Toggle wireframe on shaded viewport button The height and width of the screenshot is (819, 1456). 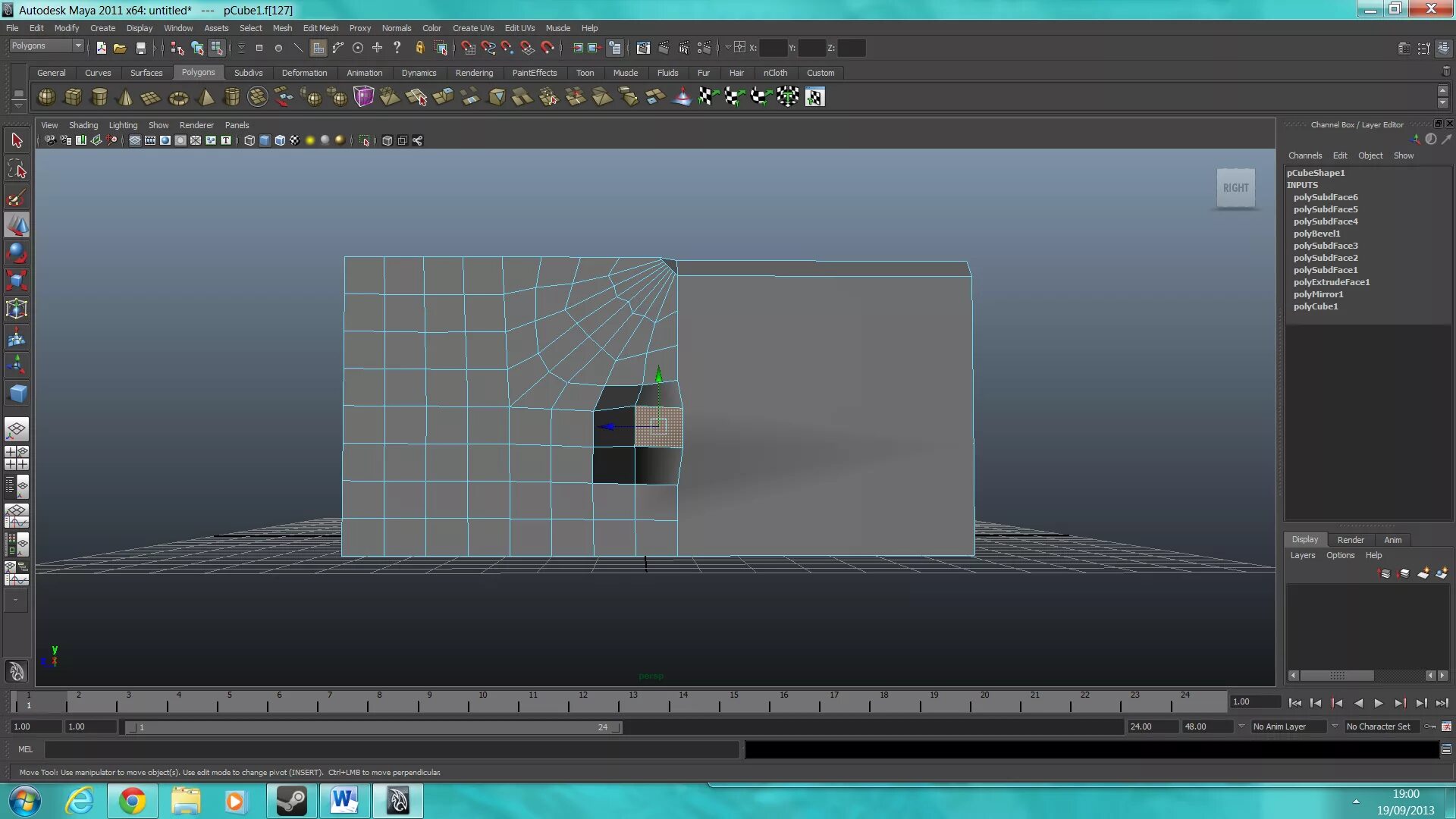tap(280, 140)
